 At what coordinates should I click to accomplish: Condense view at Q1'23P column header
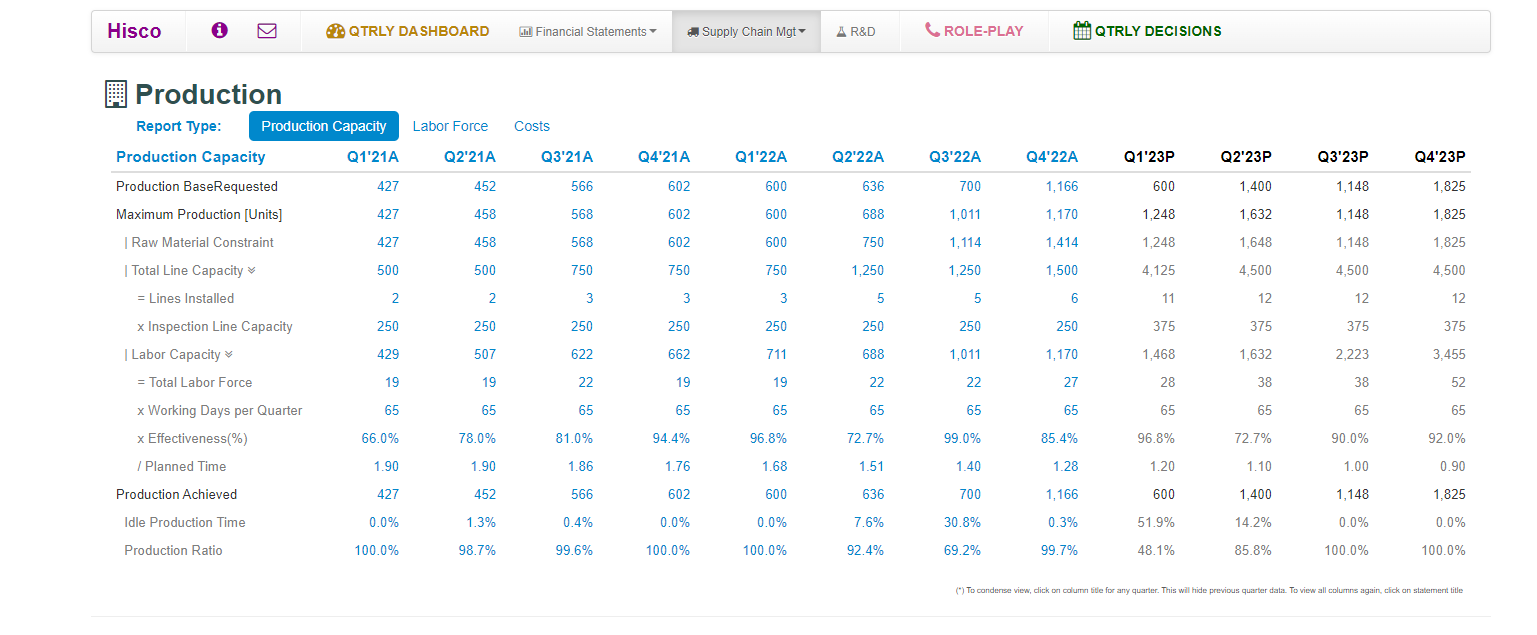coord(1149,157)
